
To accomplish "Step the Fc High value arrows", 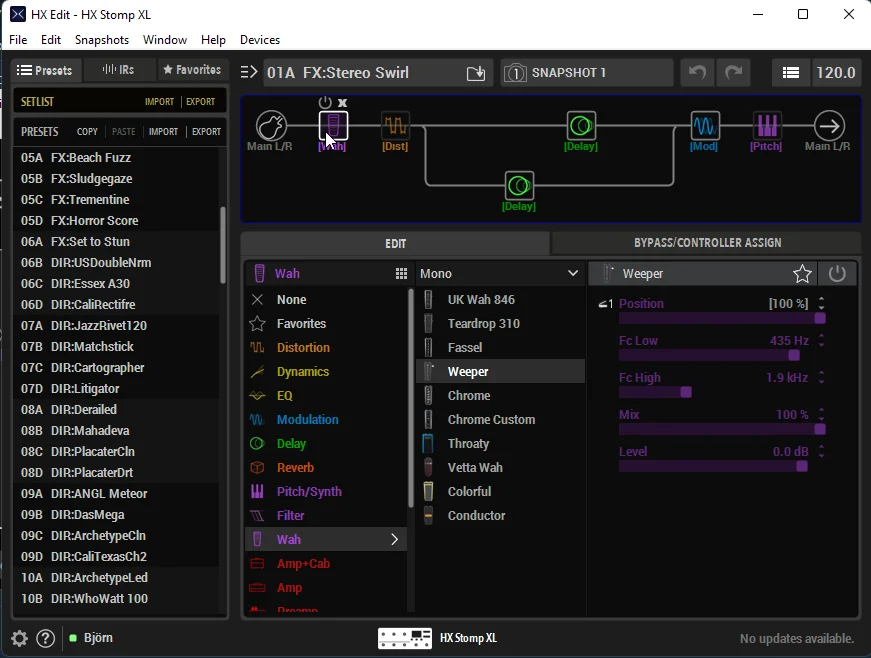I will (822, 378).
